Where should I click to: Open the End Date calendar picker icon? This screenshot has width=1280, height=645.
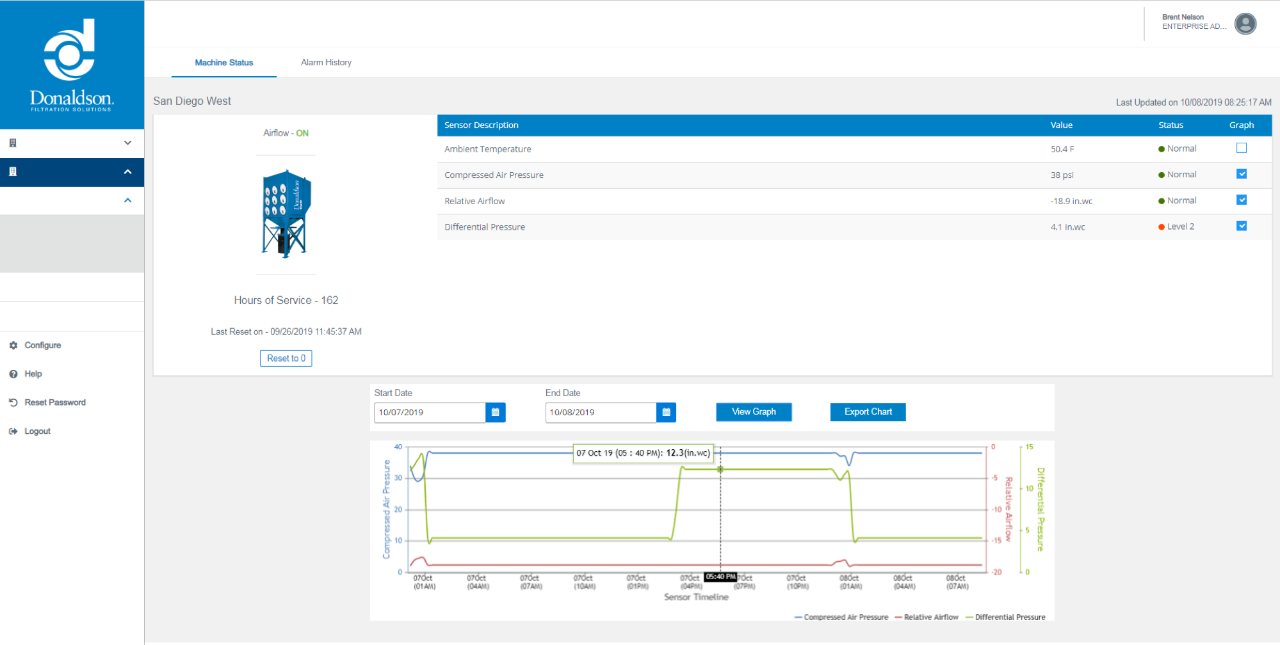[x=667, y=412]
